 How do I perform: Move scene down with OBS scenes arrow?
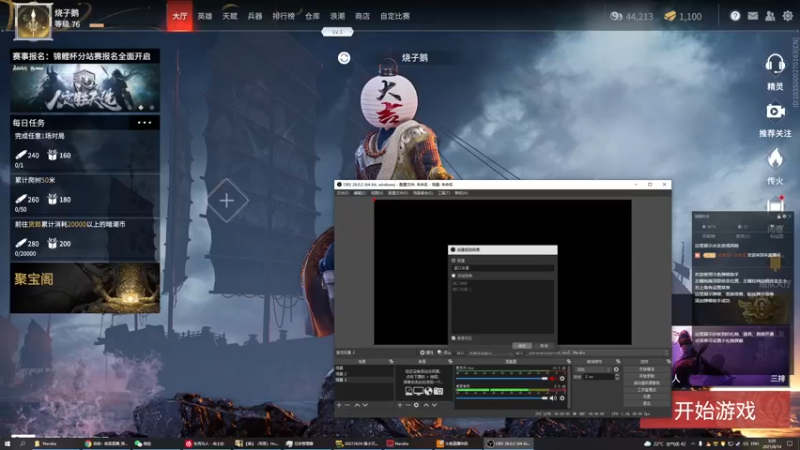(365, 405)
